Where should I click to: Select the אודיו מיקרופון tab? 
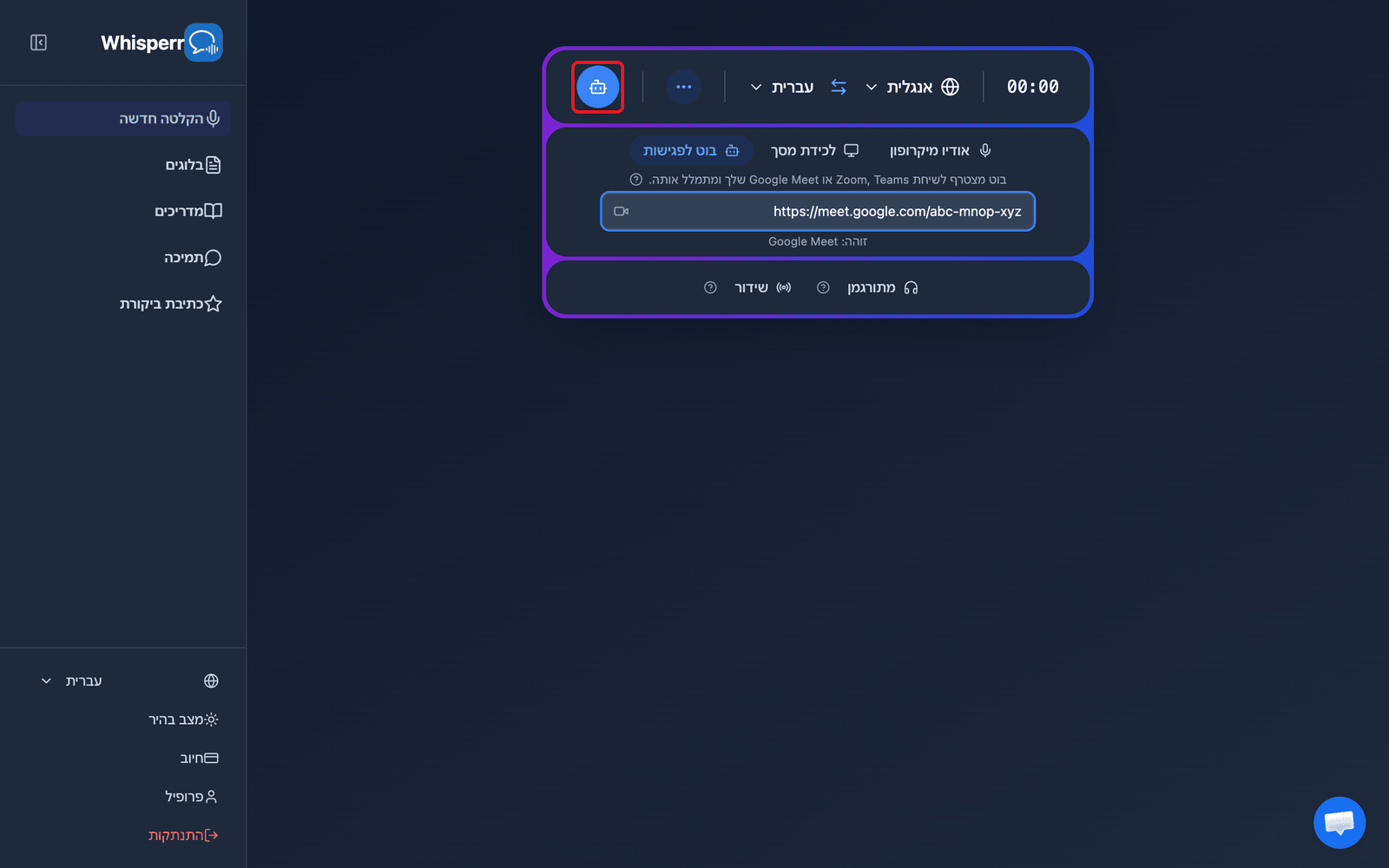pos(940,150)
